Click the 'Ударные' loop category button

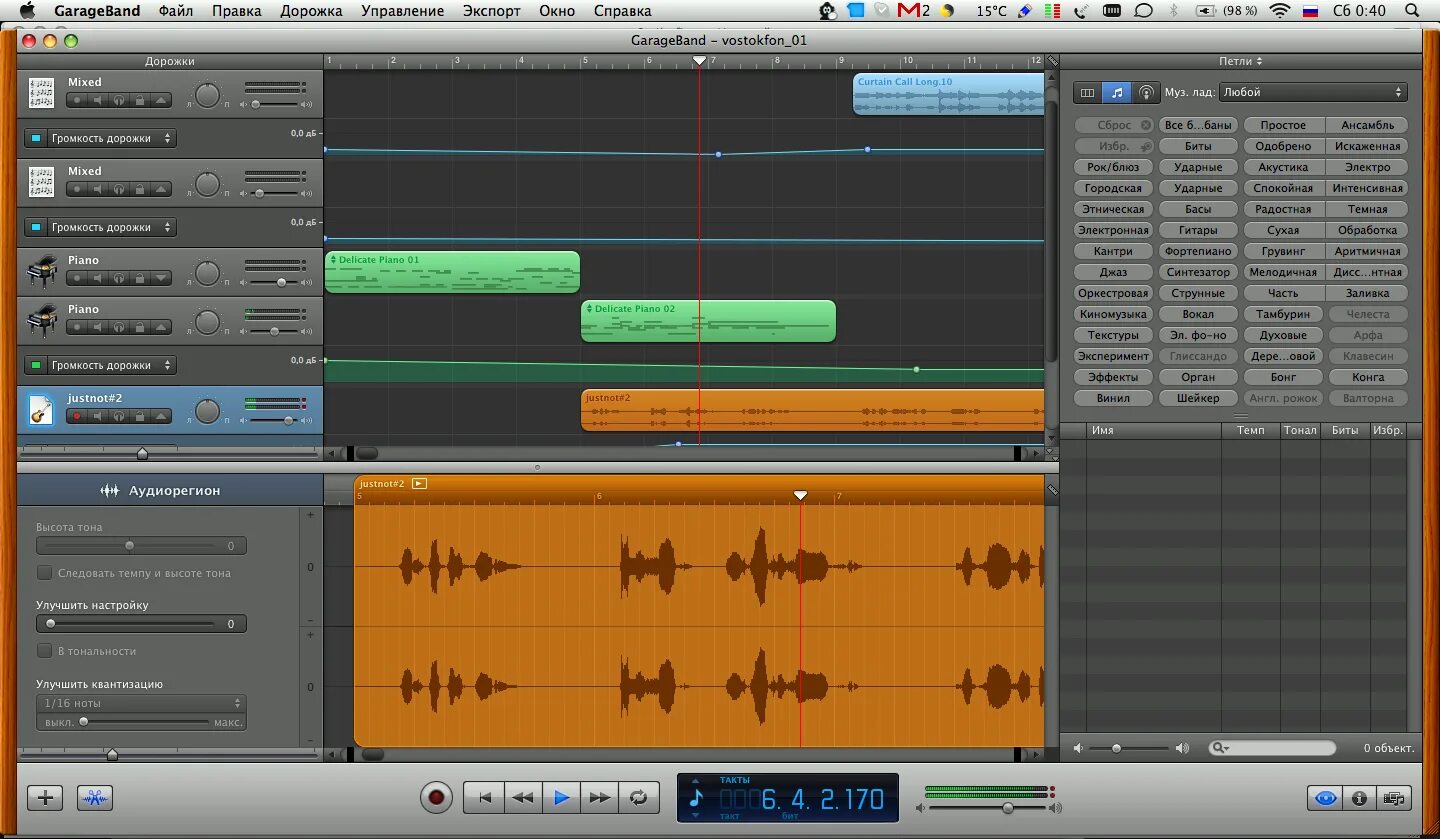1198,166
